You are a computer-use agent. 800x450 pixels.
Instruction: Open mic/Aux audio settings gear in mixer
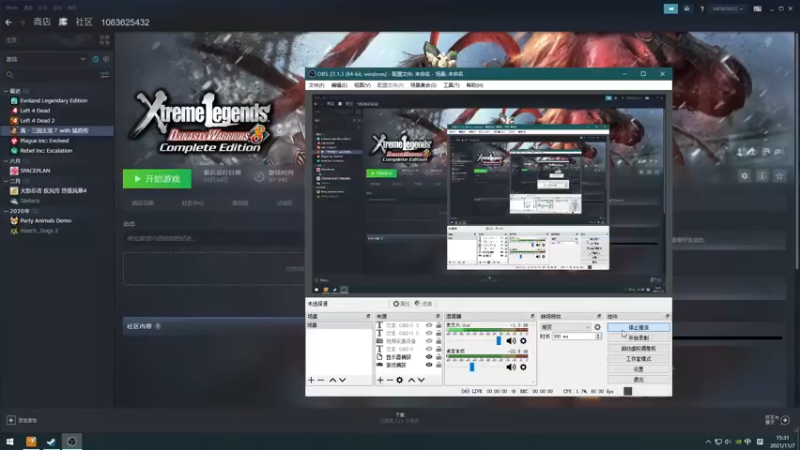[x=523, y=341]
